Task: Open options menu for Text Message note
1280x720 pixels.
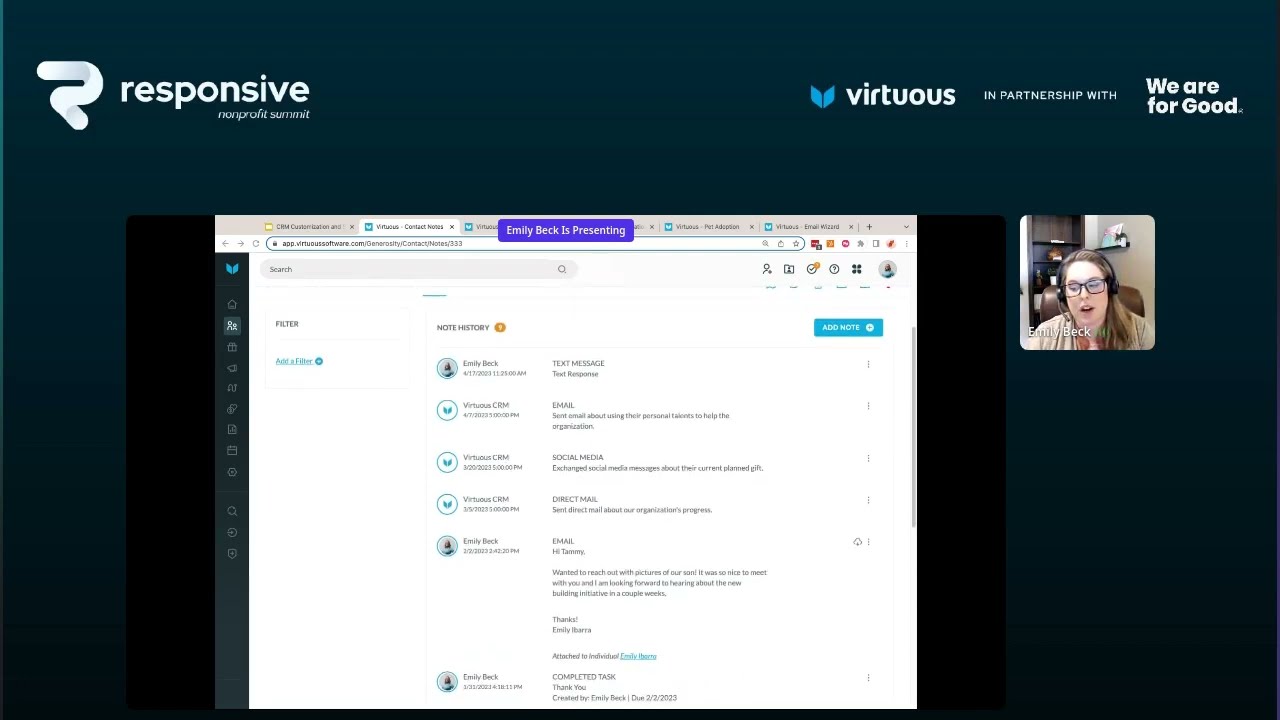Action: [868, 364]
